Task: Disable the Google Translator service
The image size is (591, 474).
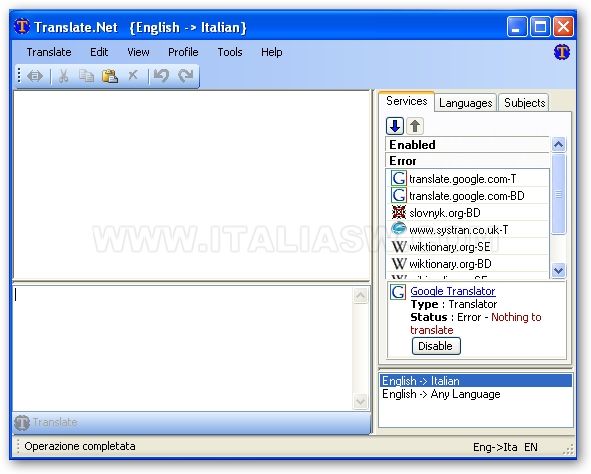Action: point(436,346)
